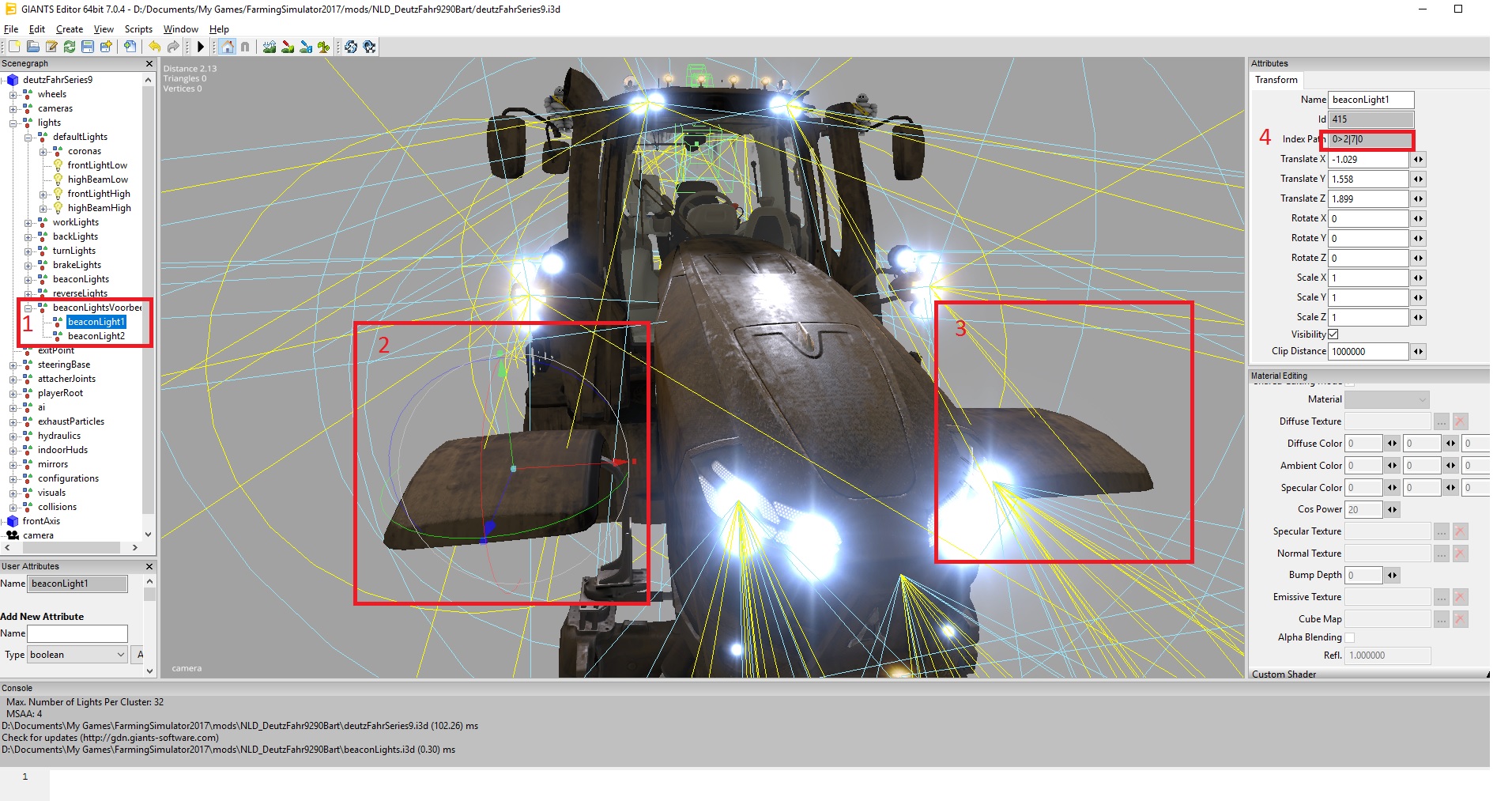Select frontLightLow light bulb node
The height and width of the screenshot is (801, 1512).
[x=58, y=165]
